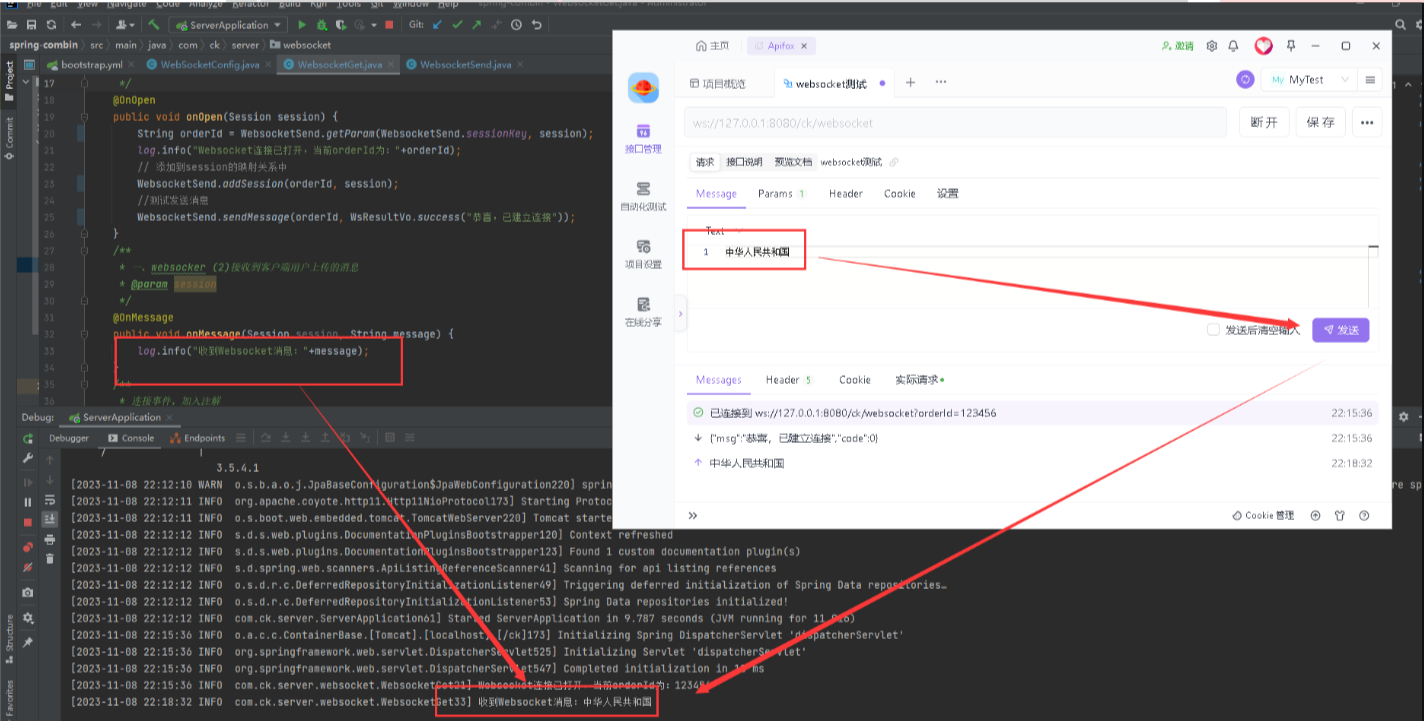This screenshot has width=1424, height=721.
Task: Click Mute Breakpoints icon in Debug panel
Action: pyautogui.click(x=28, y=567)
